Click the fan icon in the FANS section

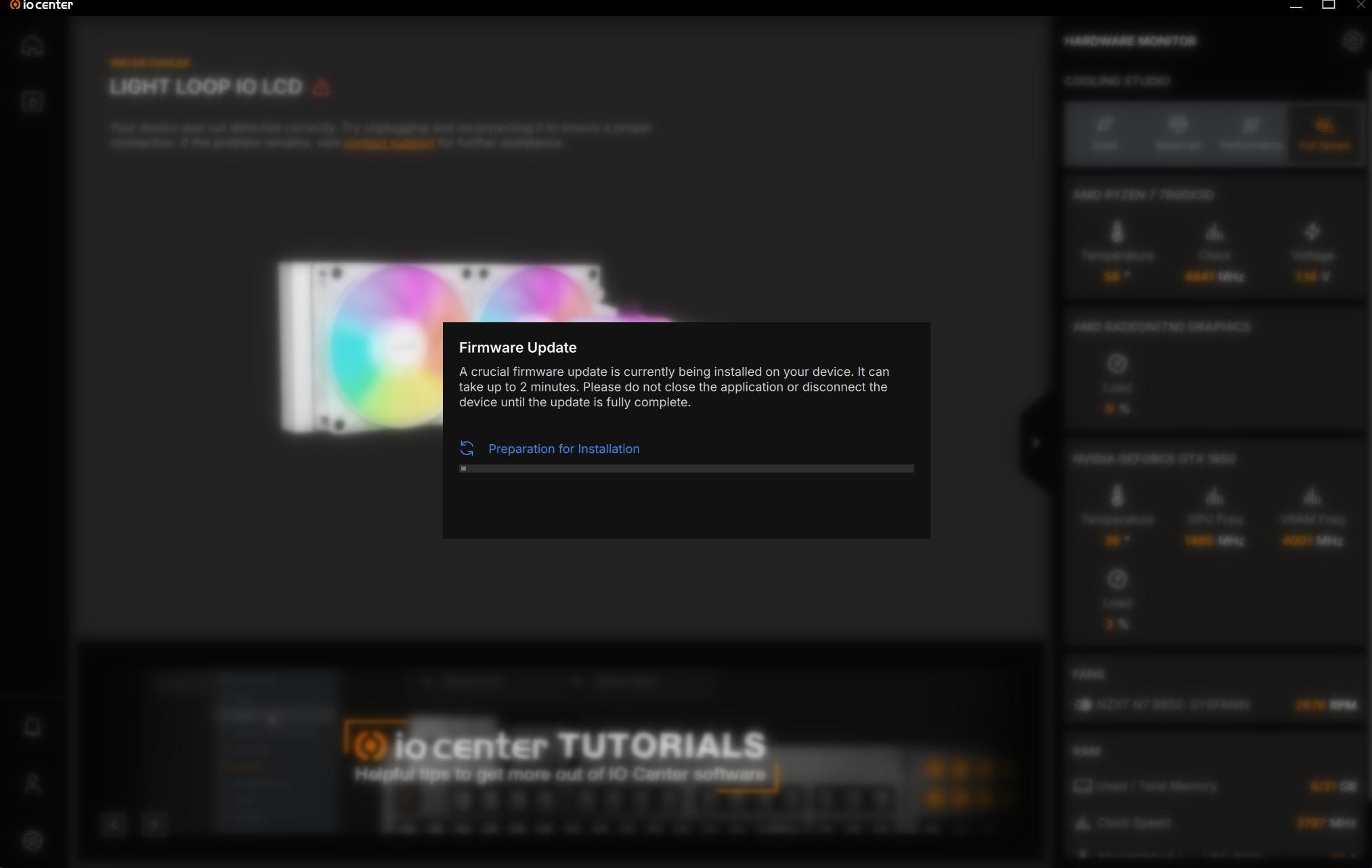(1084, 705)
